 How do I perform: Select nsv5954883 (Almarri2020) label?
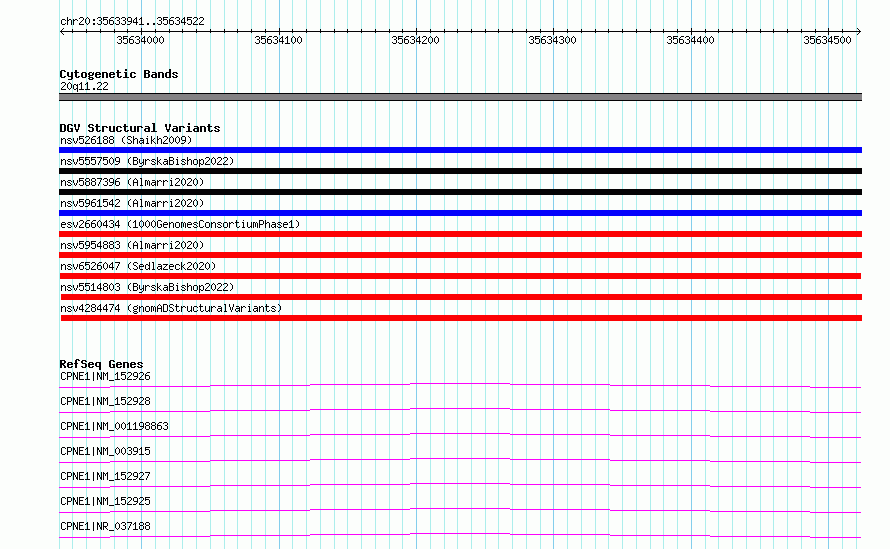[132, 245]
